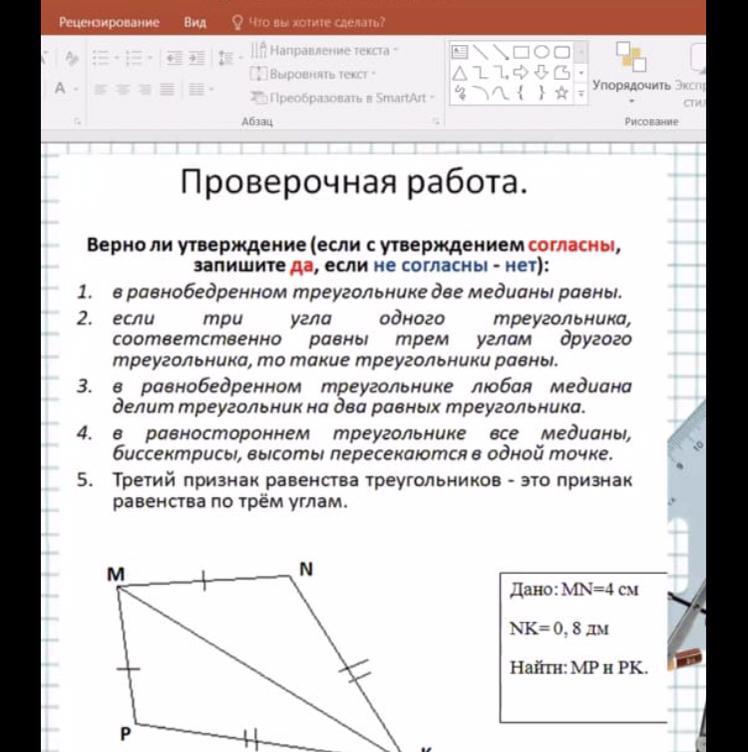Select the Right Brace shape
The image size is (748, 752).
(542, 92)
